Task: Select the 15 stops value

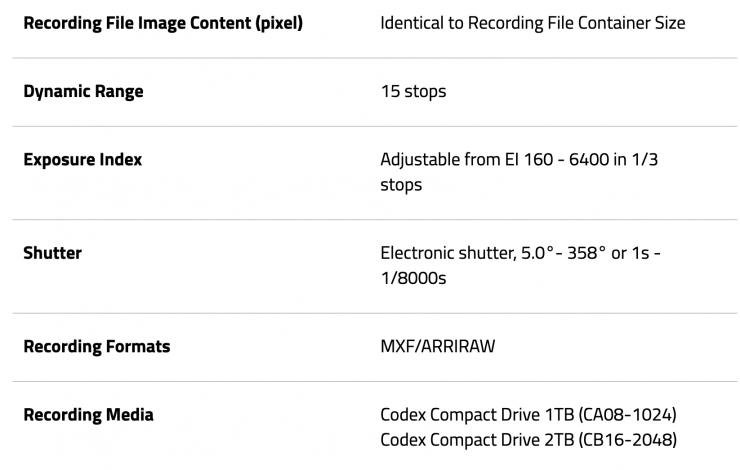Action: point(413,91)
